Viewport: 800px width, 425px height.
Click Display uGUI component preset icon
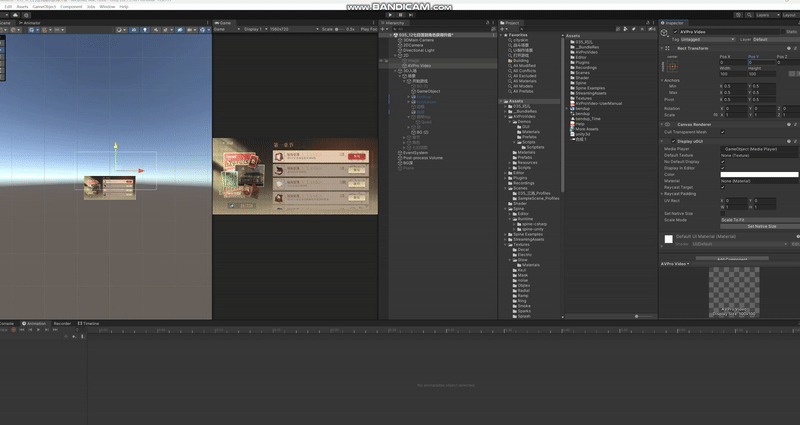(x=795, y=141)
